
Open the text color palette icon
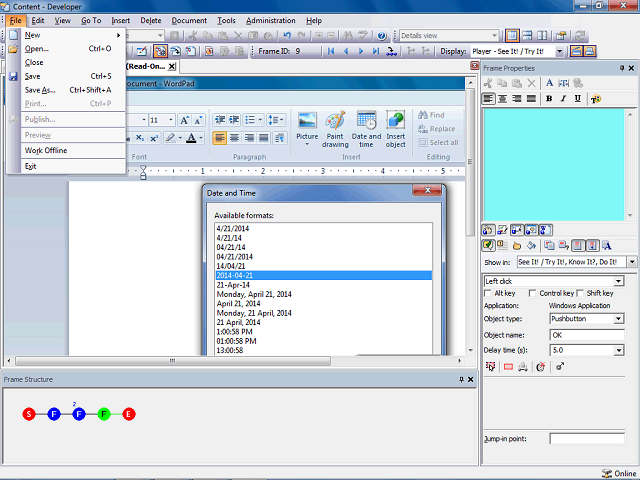click(x=596, y=99)
